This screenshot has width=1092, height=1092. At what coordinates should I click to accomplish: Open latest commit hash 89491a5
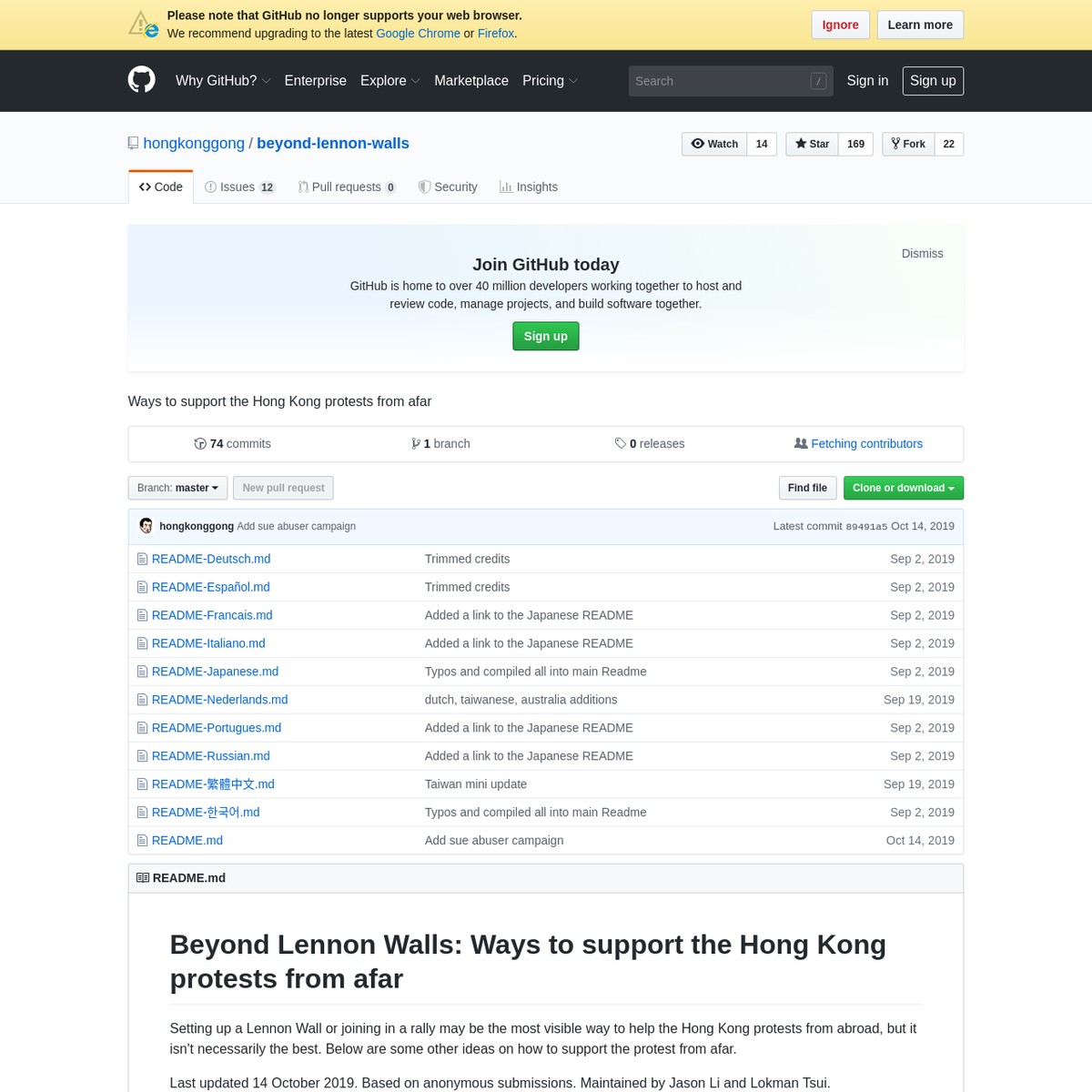(866, 527)
